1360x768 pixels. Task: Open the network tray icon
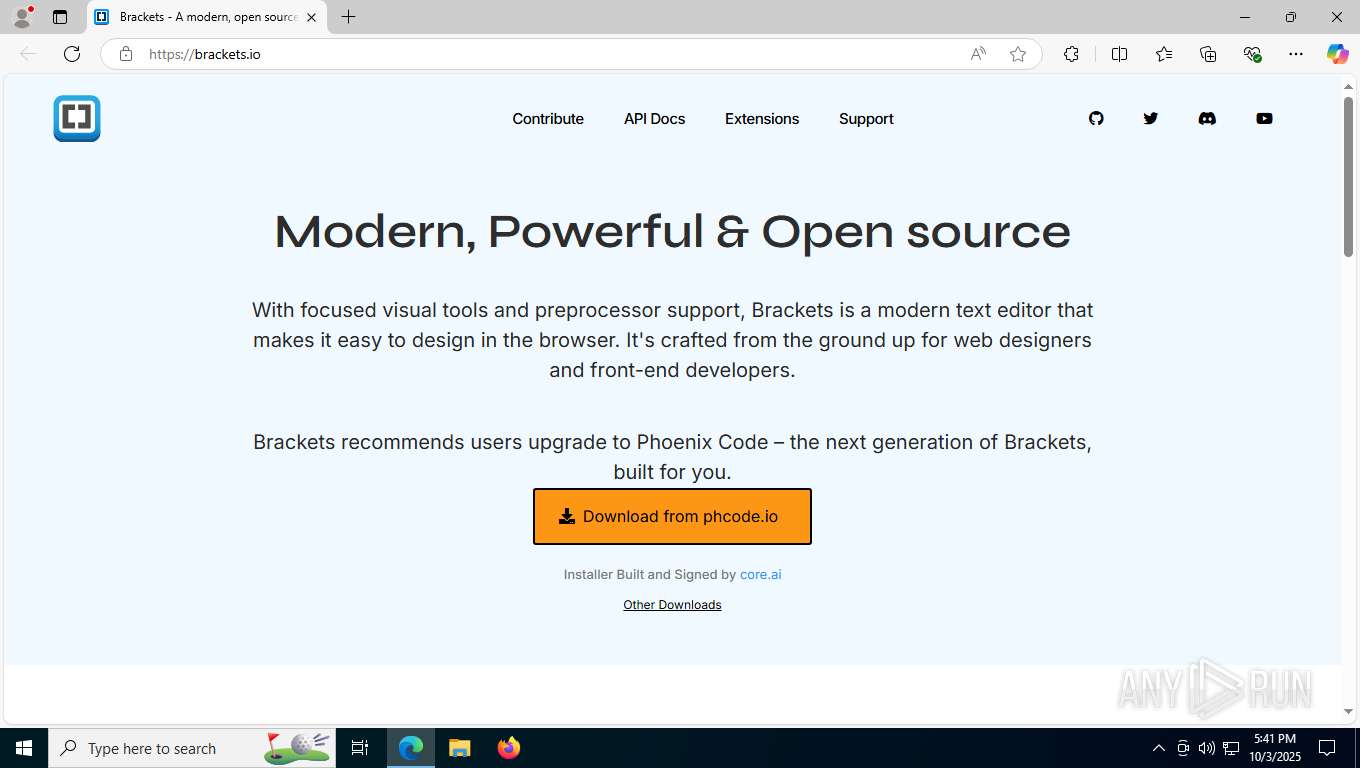(1231, 748)
